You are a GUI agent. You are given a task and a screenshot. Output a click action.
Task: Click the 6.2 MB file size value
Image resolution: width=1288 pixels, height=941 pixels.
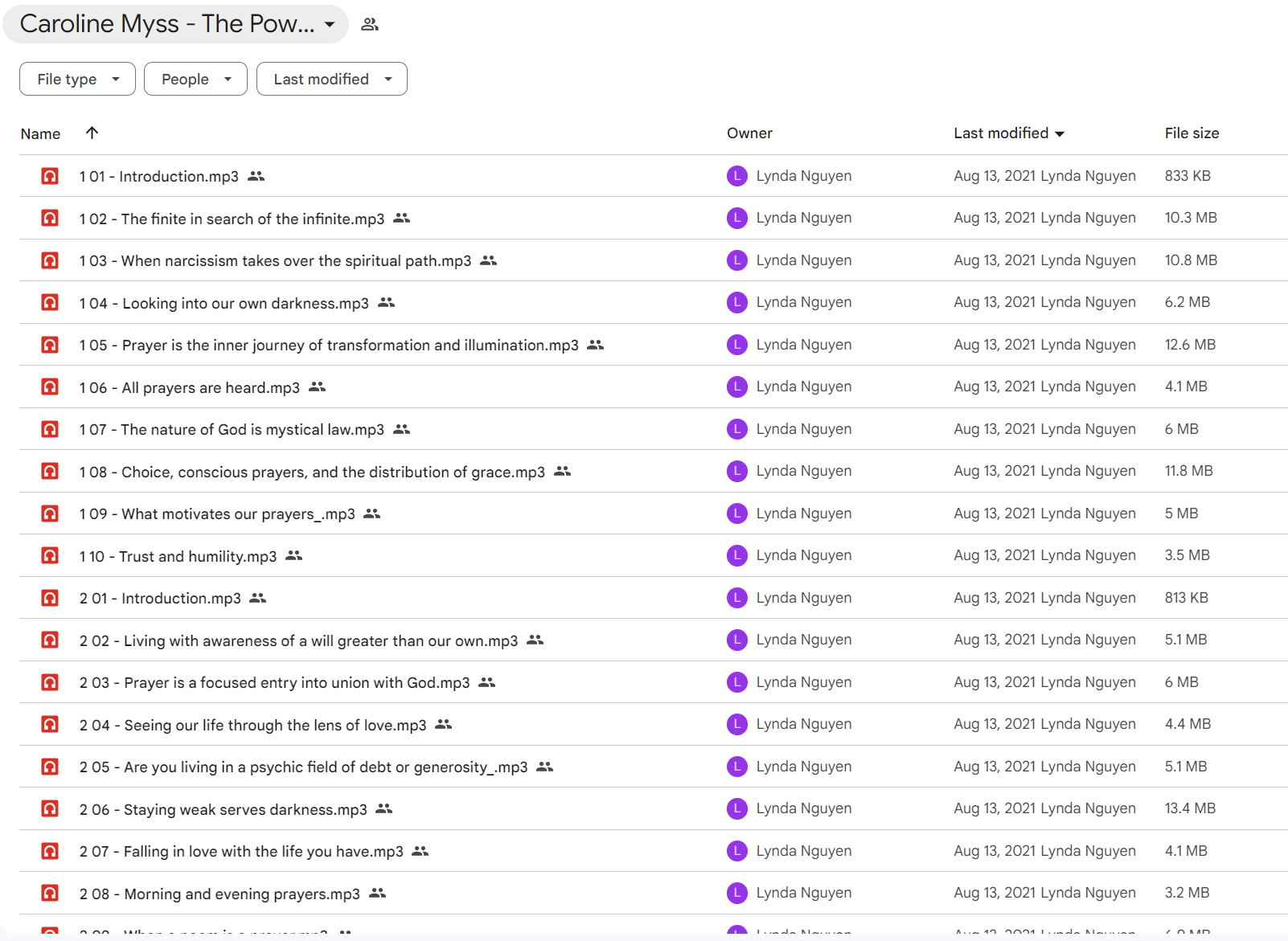1188,302
